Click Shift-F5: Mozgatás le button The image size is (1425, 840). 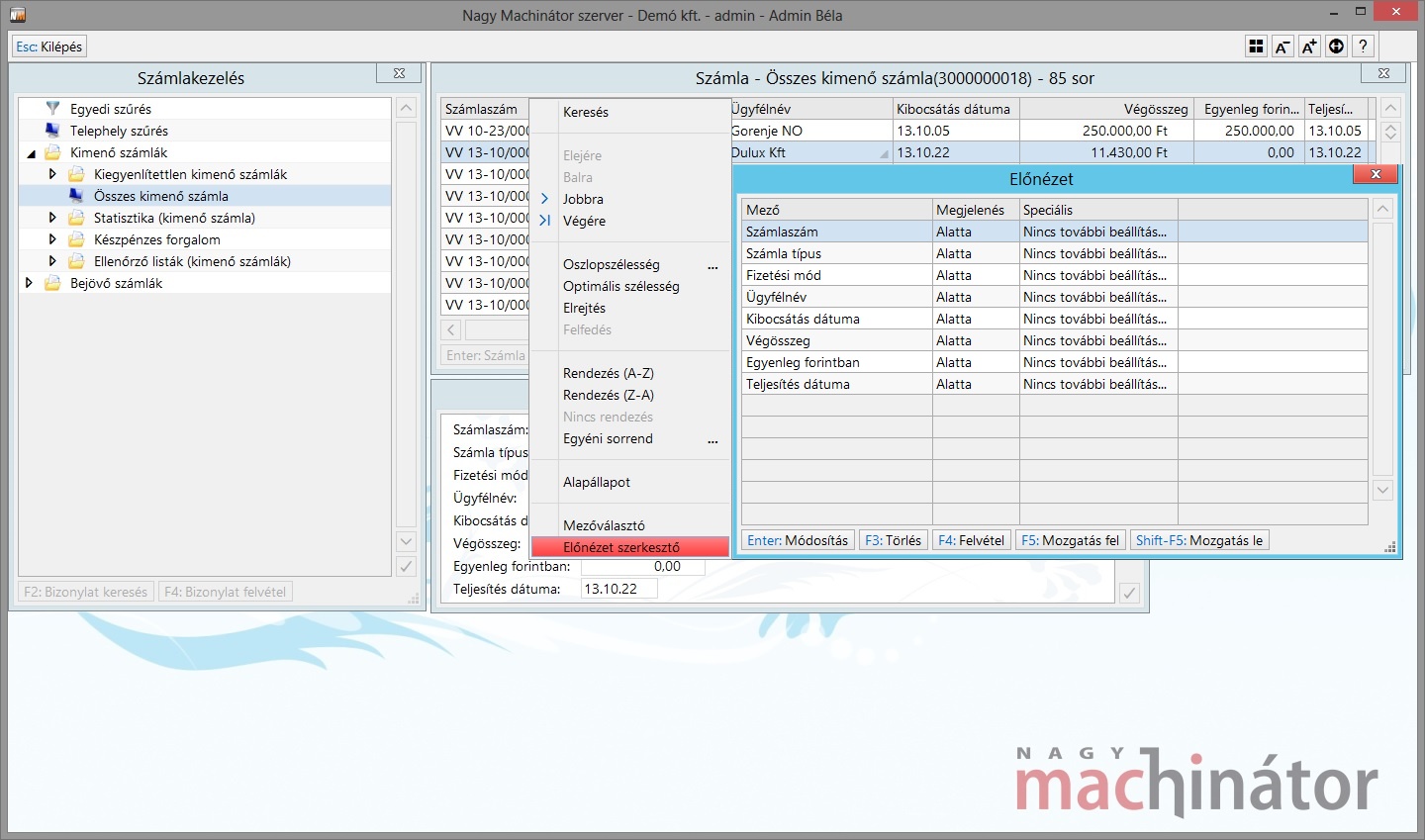point(1199,540)
